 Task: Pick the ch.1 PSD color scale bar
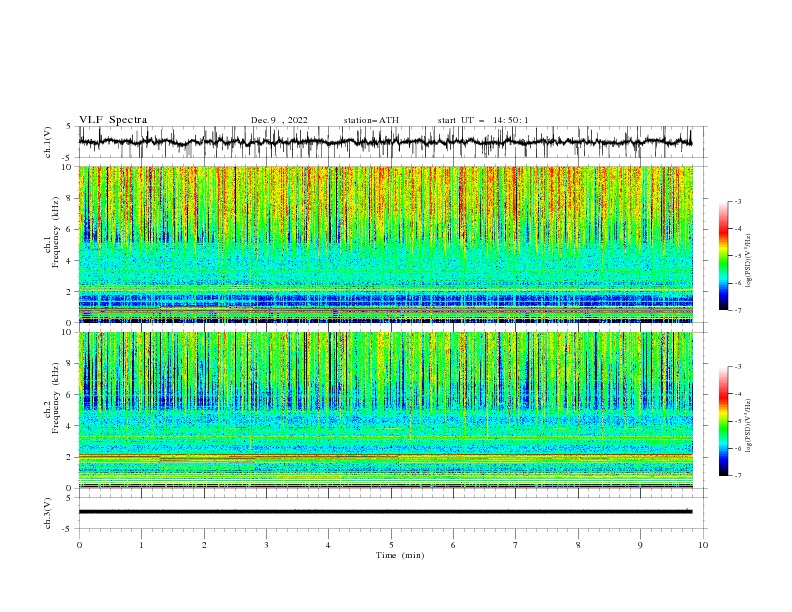click(724, 256)
